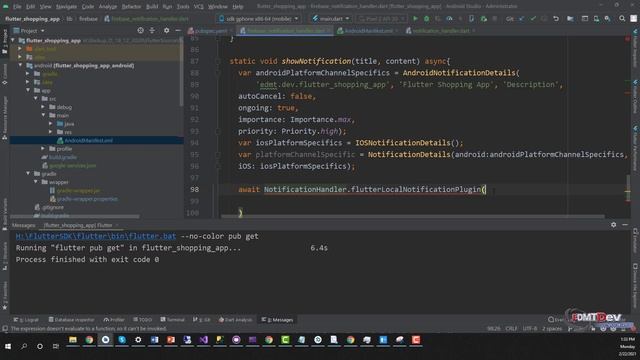Click the Git commit checkmark icon
Screen dimensions: 640x360
pyautogui.click(x=533, y=19)
